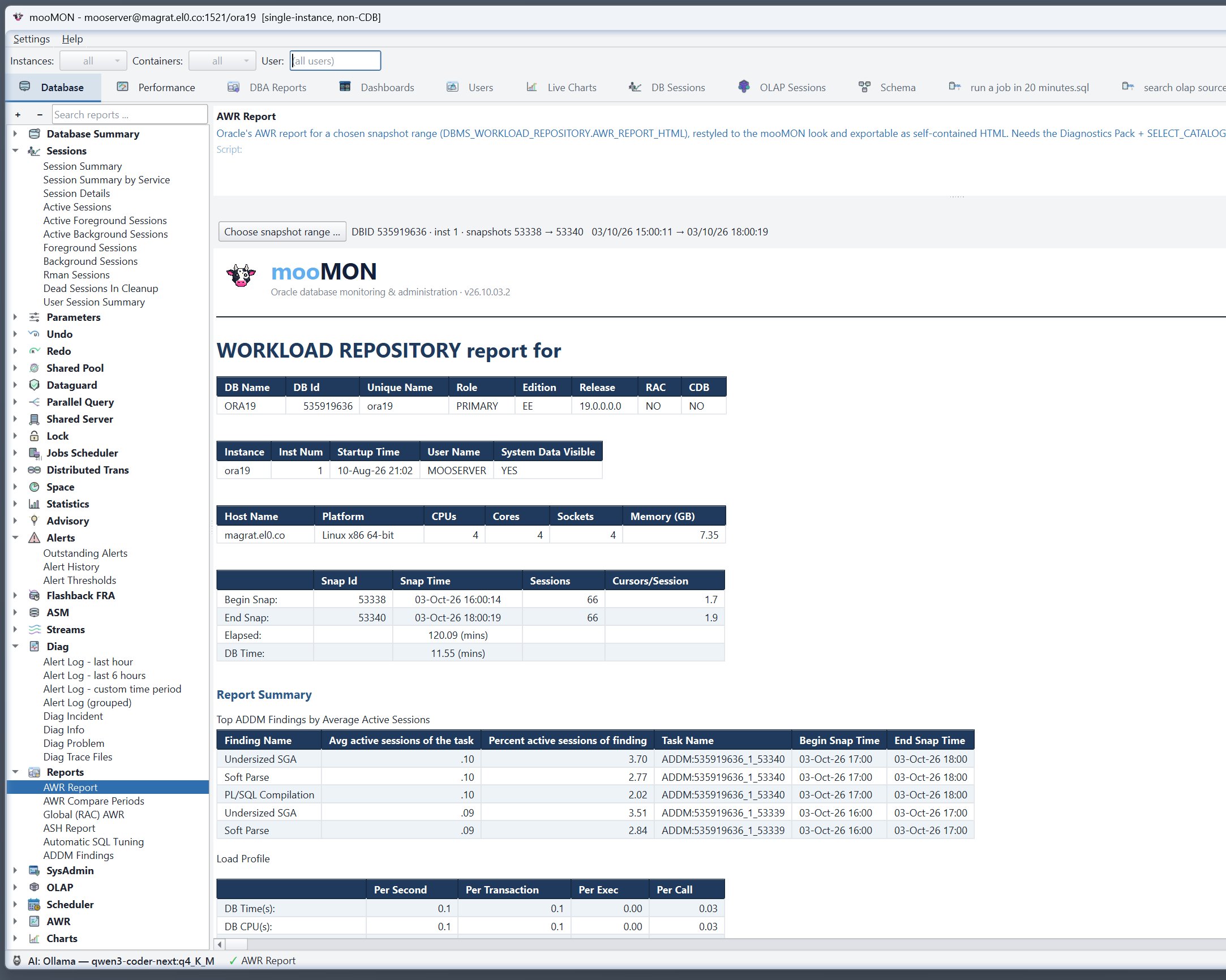Image resolution: width=1226 pixels, height=980 pixels.
Task: Expand the SysAdmin tree node
Action: [15, 871]
